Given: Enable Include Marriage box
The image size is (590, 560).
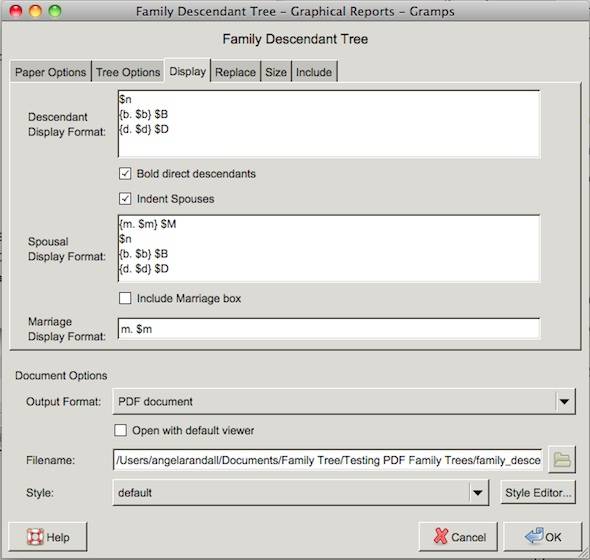Looking at the screenshot, I should [x=125, y=298].
